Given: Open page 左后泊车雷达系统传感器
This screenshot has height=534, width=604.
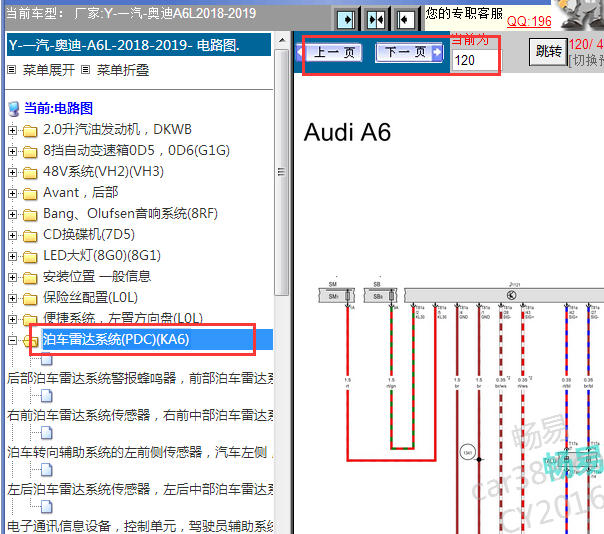Looking at the screenshot, I should click(x=140, y=489).
